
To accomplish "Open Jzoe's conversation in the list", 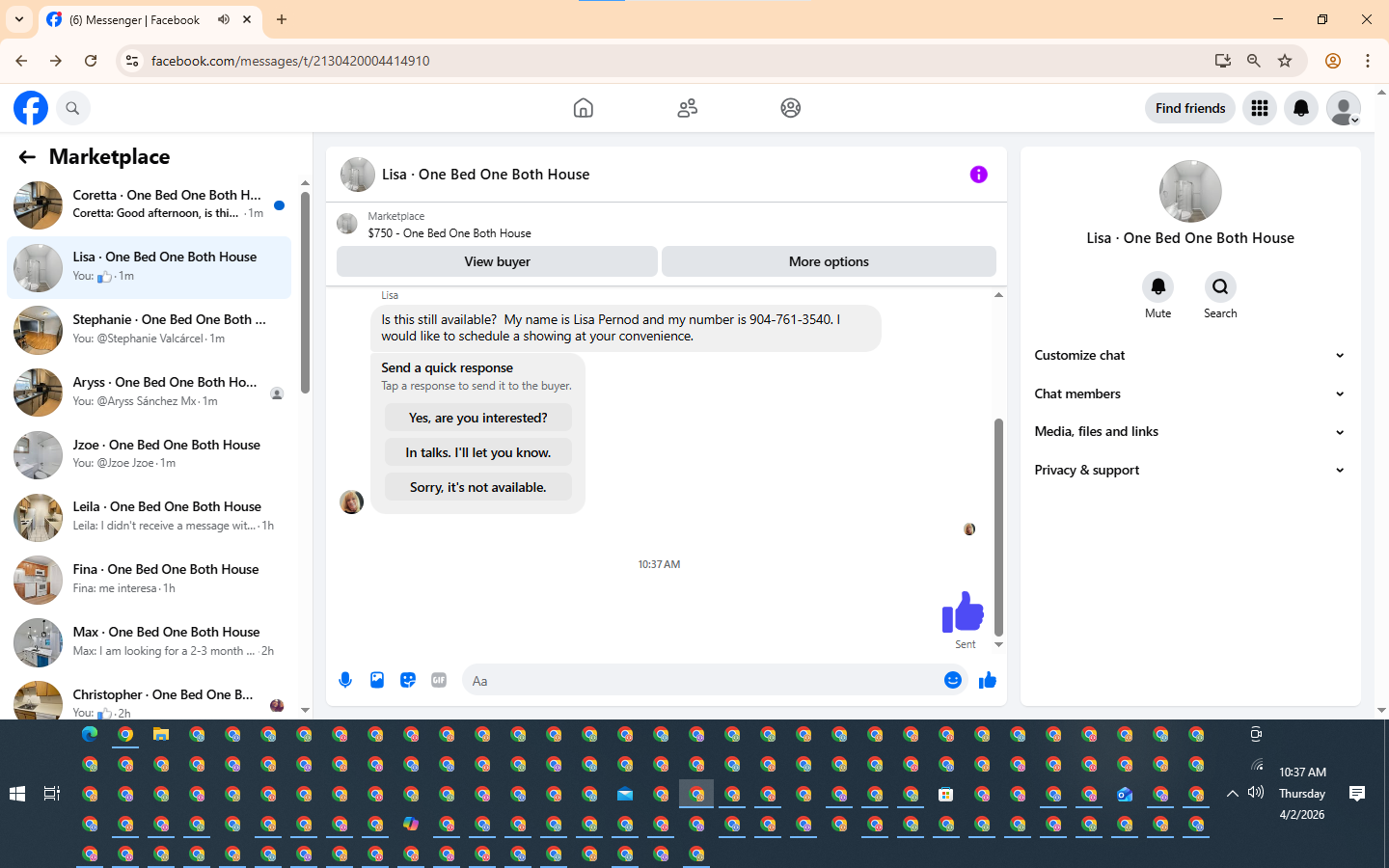I will (x=150, y=455).
